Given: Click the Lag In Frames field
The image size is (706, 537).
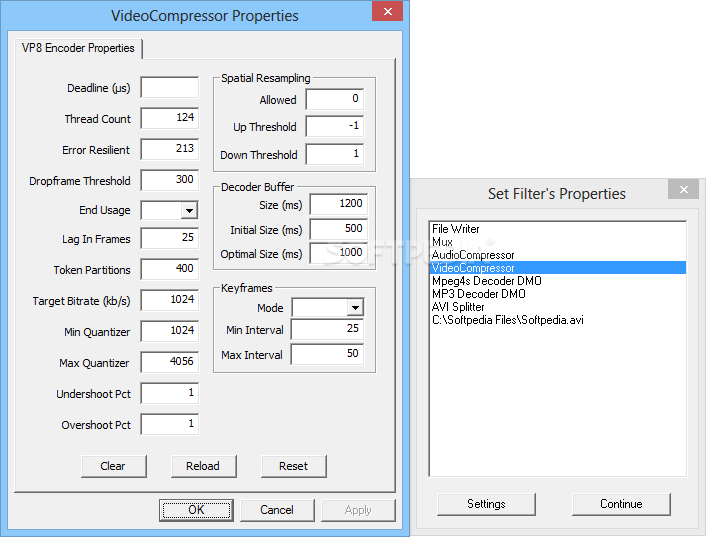Looking at the screenshot, I should 170,238.
